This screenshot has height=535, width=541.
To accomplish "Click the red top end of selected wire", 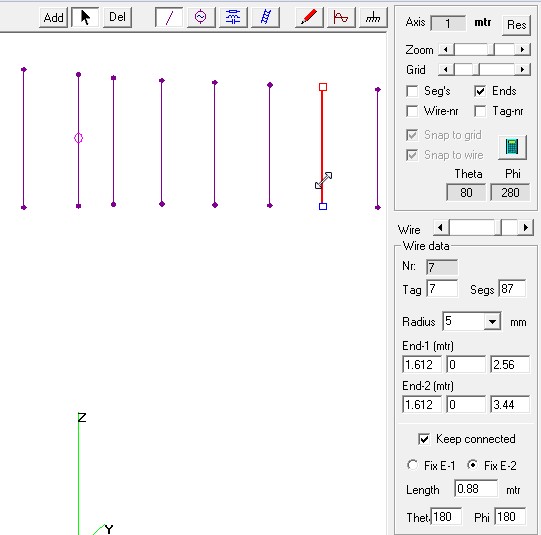I will coord(323,87).
